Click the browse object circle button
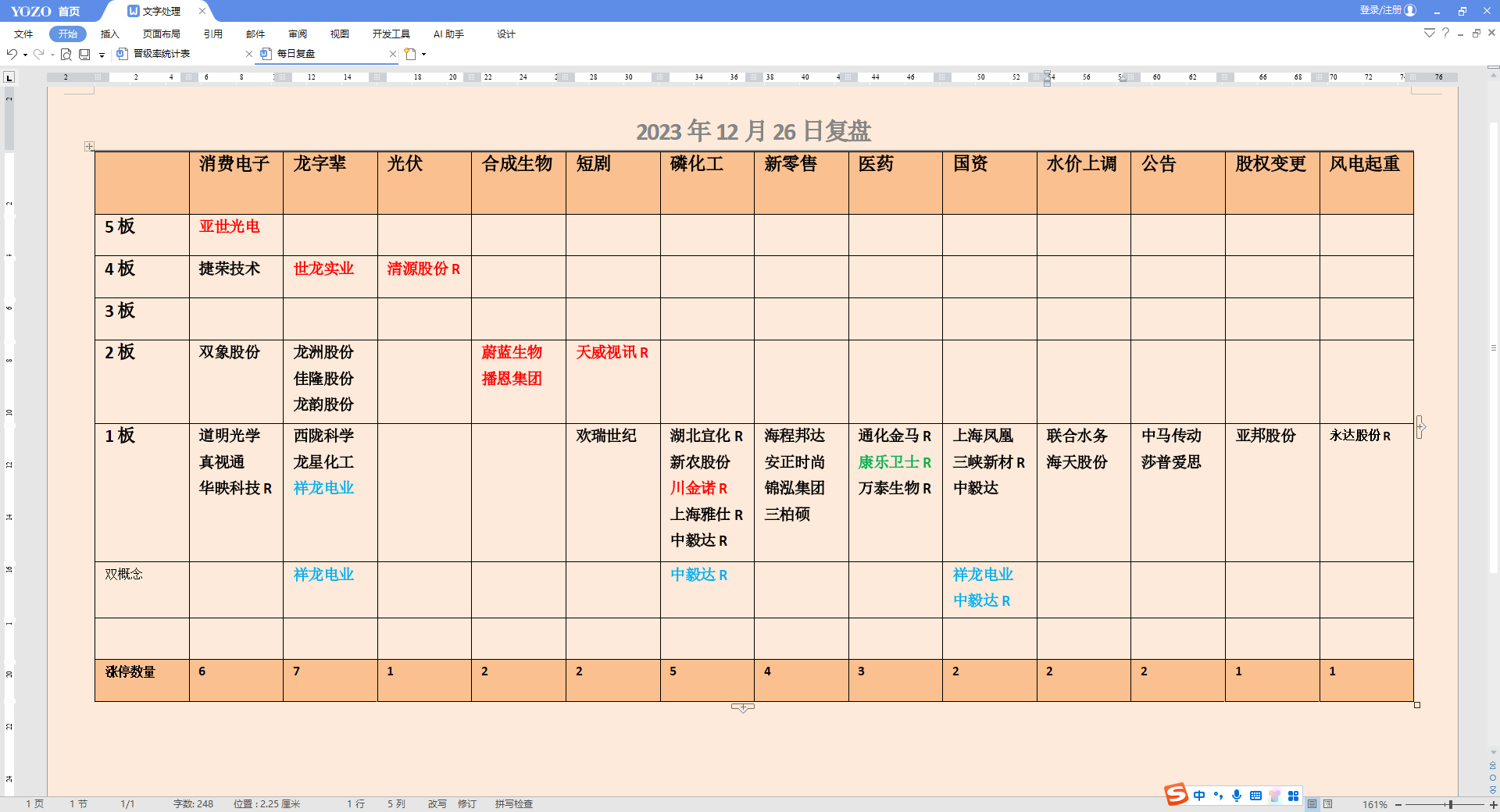 [1493, 778]
